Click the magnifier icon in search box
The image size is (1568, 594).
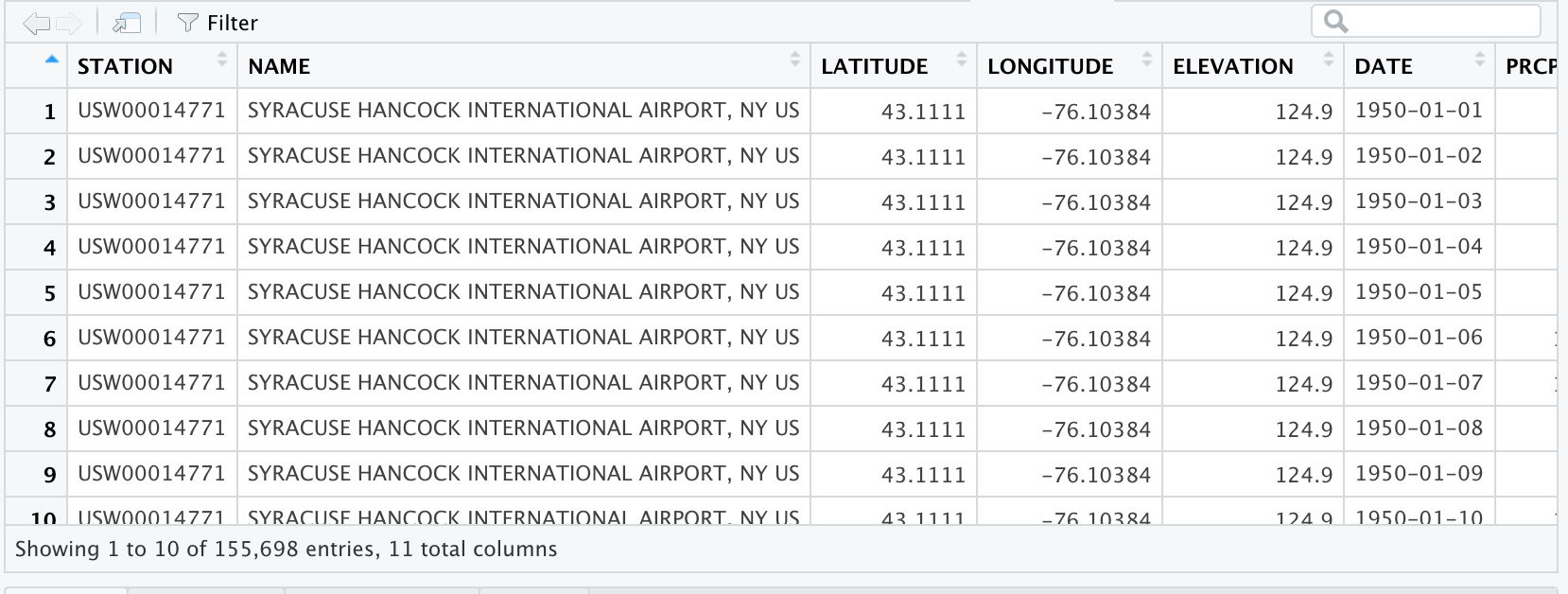(1335, 21)
